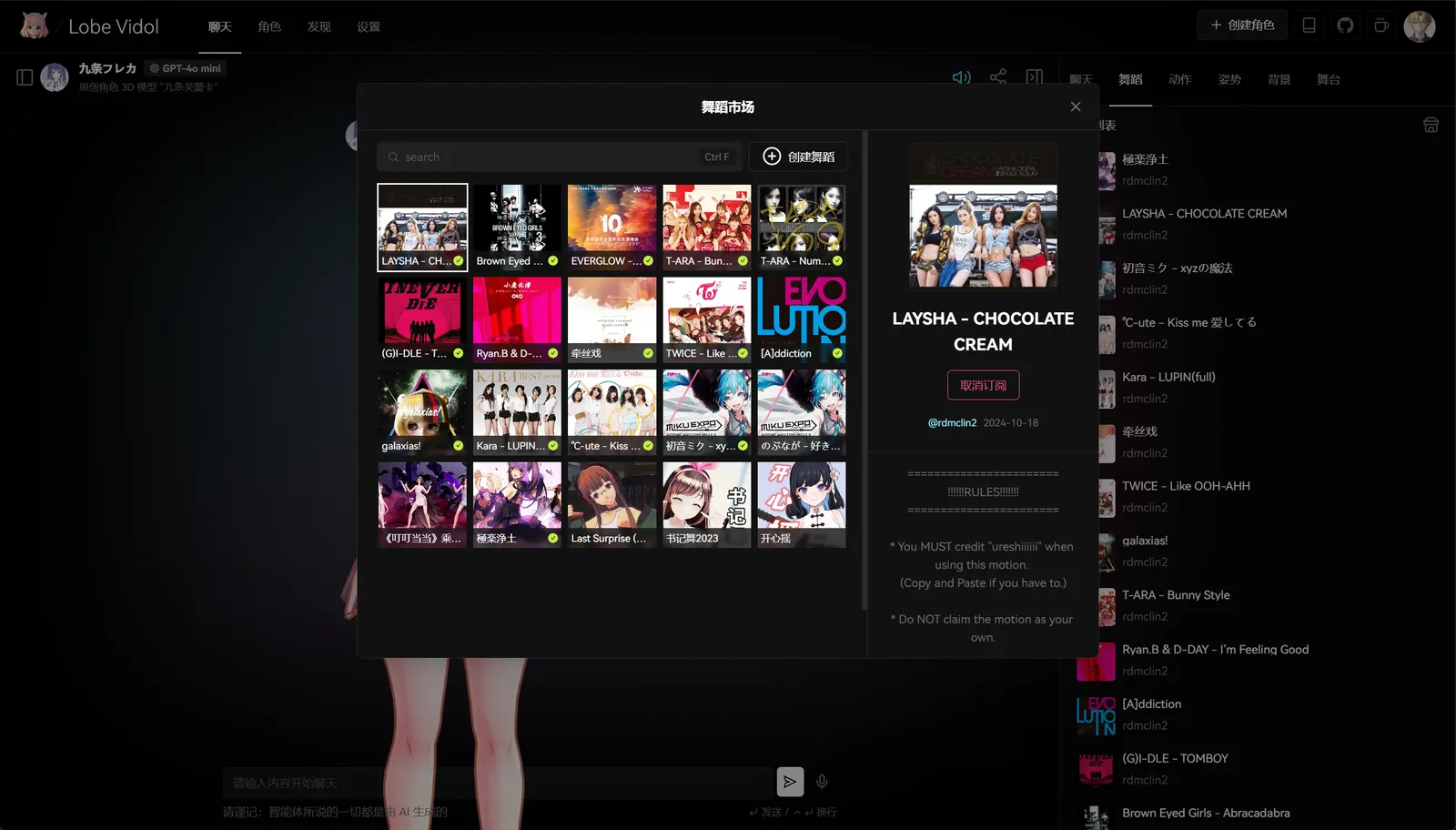Click the 创建舞蹈 button
The height and width of the screenshot is (830, 1456).
798,157
